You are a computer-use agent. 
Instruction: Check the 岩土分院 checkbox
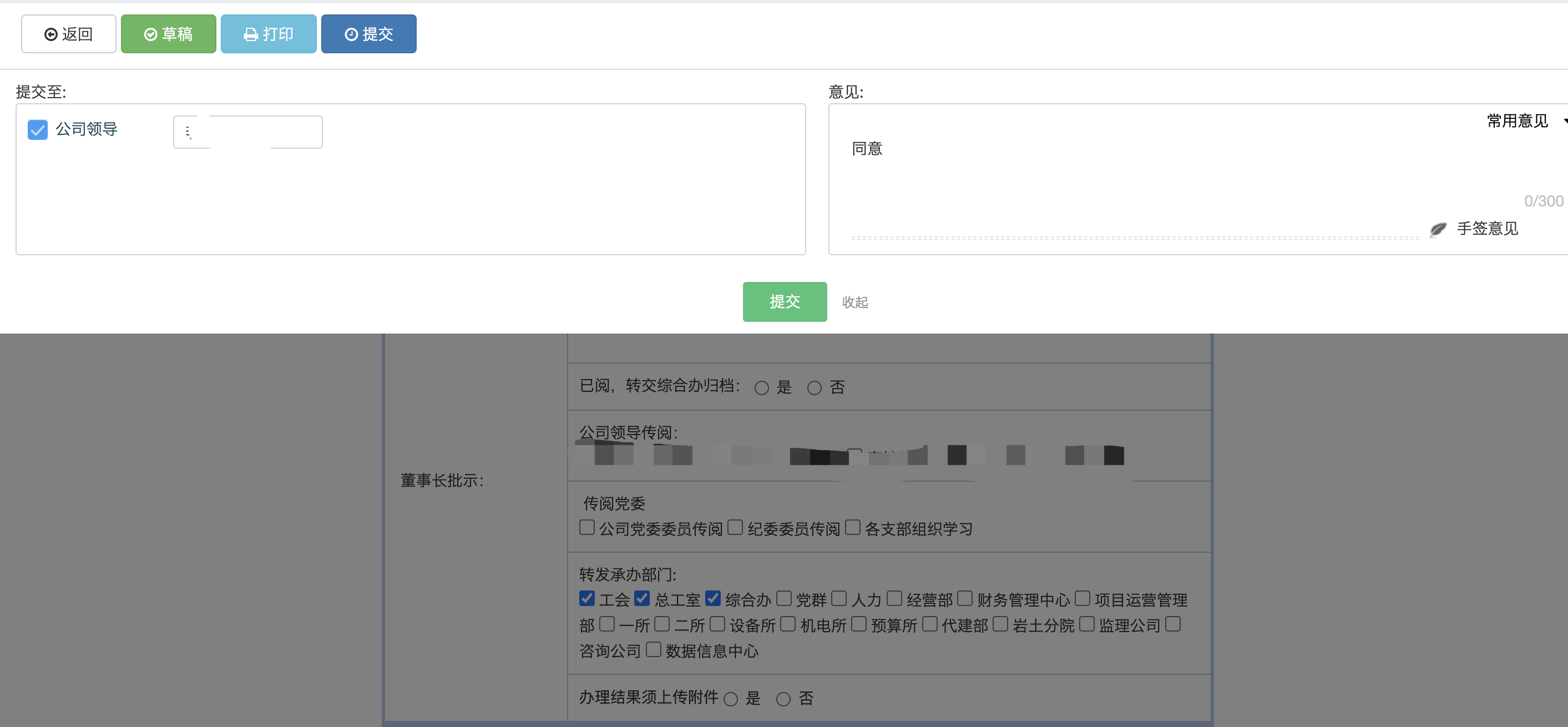point(1000,624)
